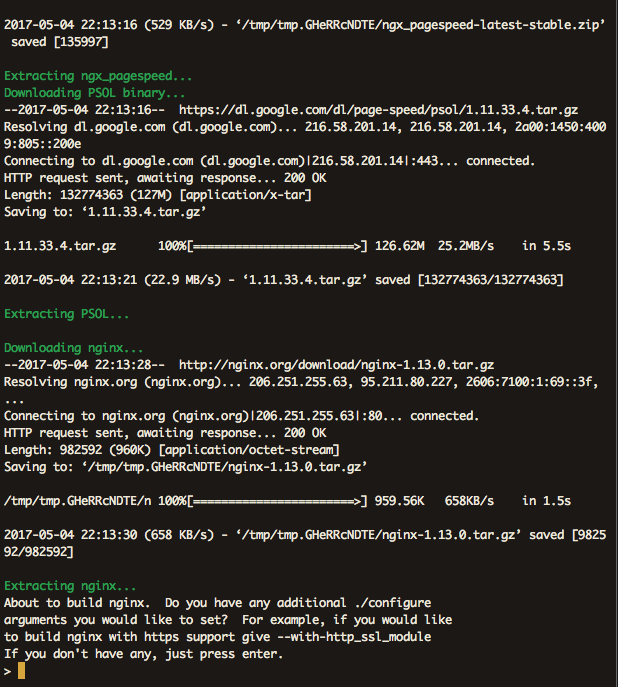Image resolution: width=618 pixels, height=687 pixels.
Task: Click the 'saved [135997]' text
Action: (60, 42)
